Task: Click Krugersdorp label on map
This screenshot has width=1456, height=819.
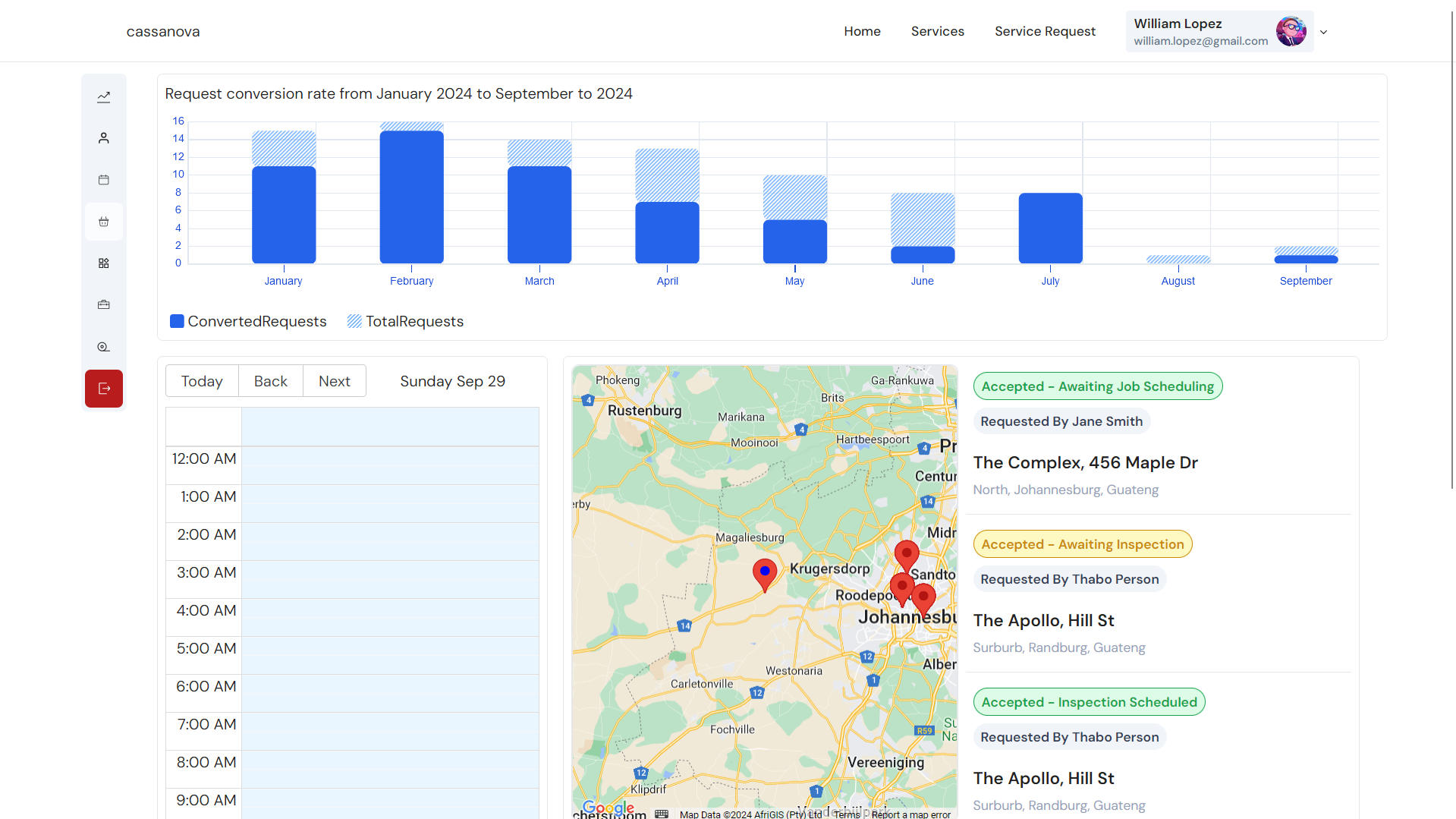Action: [829, 569]
